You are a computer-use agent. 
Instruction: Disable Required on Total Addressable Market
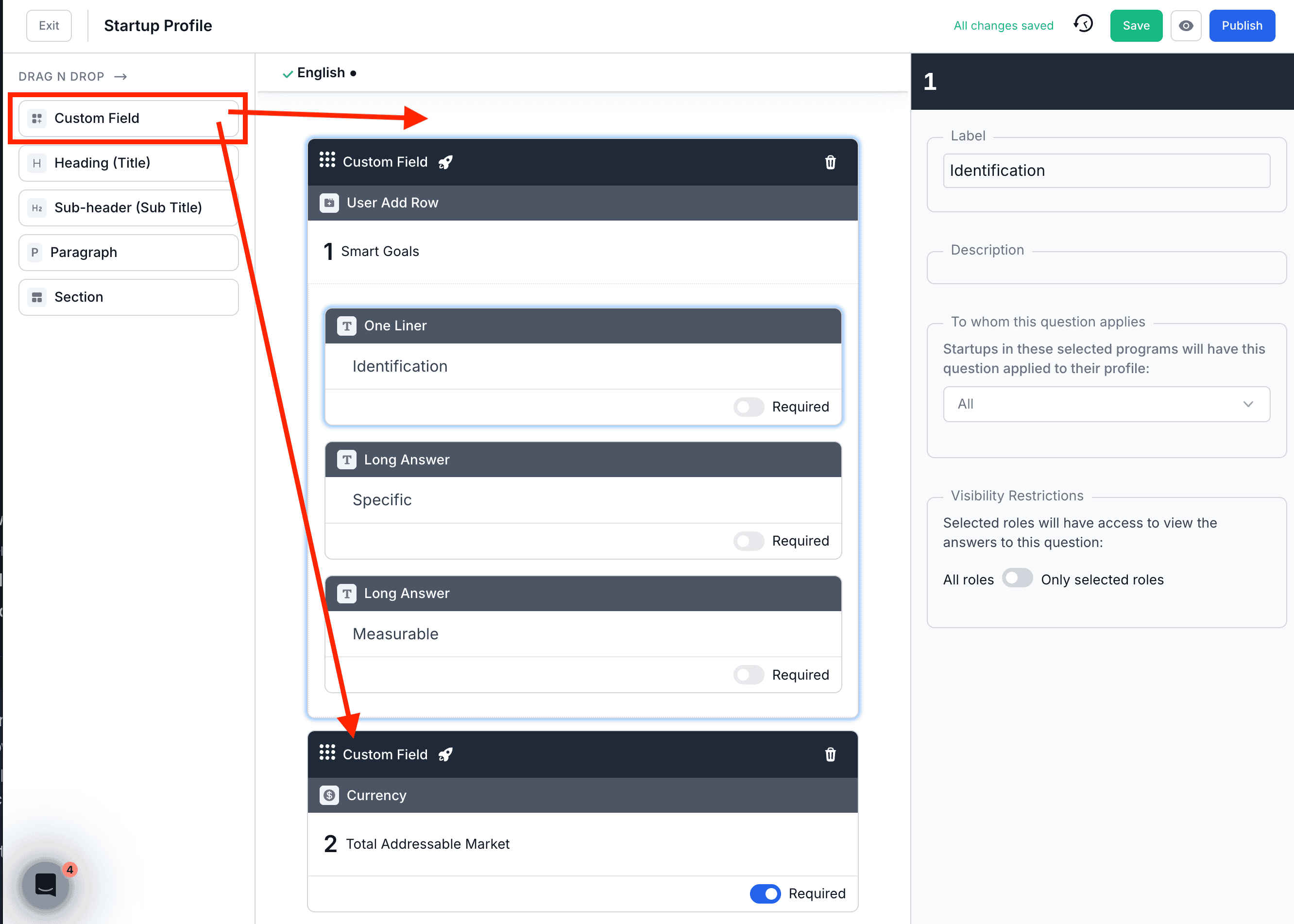pos(765,893)
